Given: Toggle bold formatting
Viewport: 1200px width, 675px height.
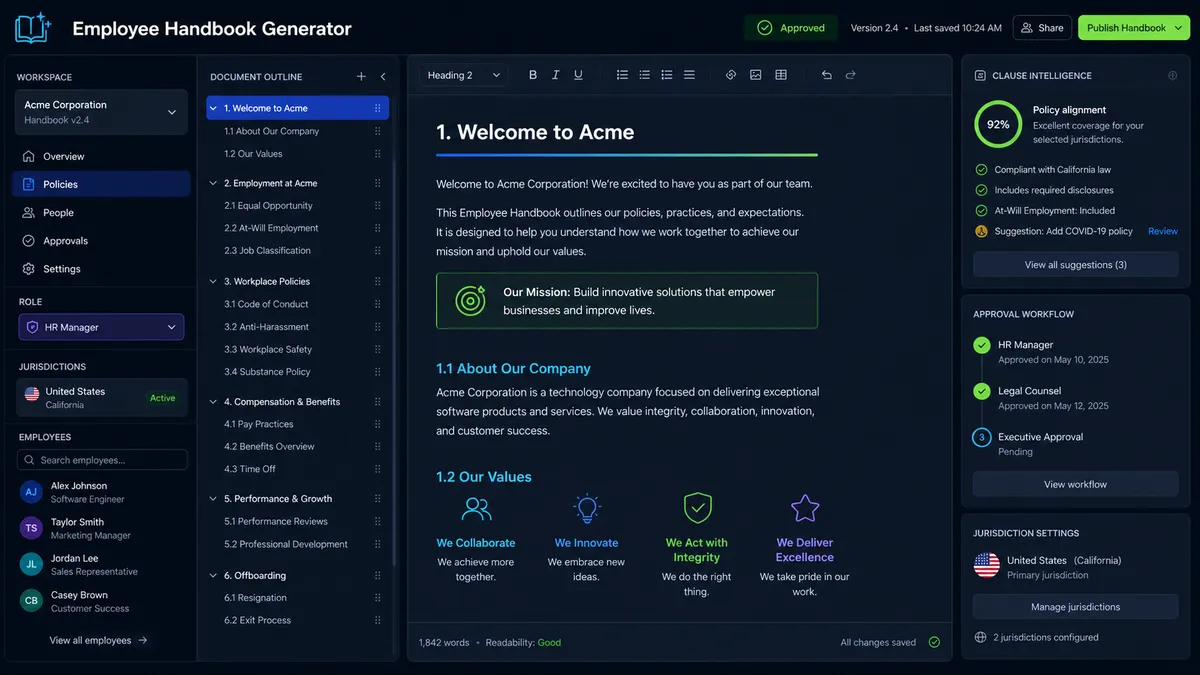Looking at the screenshot, I should click(x=533, y=75).
